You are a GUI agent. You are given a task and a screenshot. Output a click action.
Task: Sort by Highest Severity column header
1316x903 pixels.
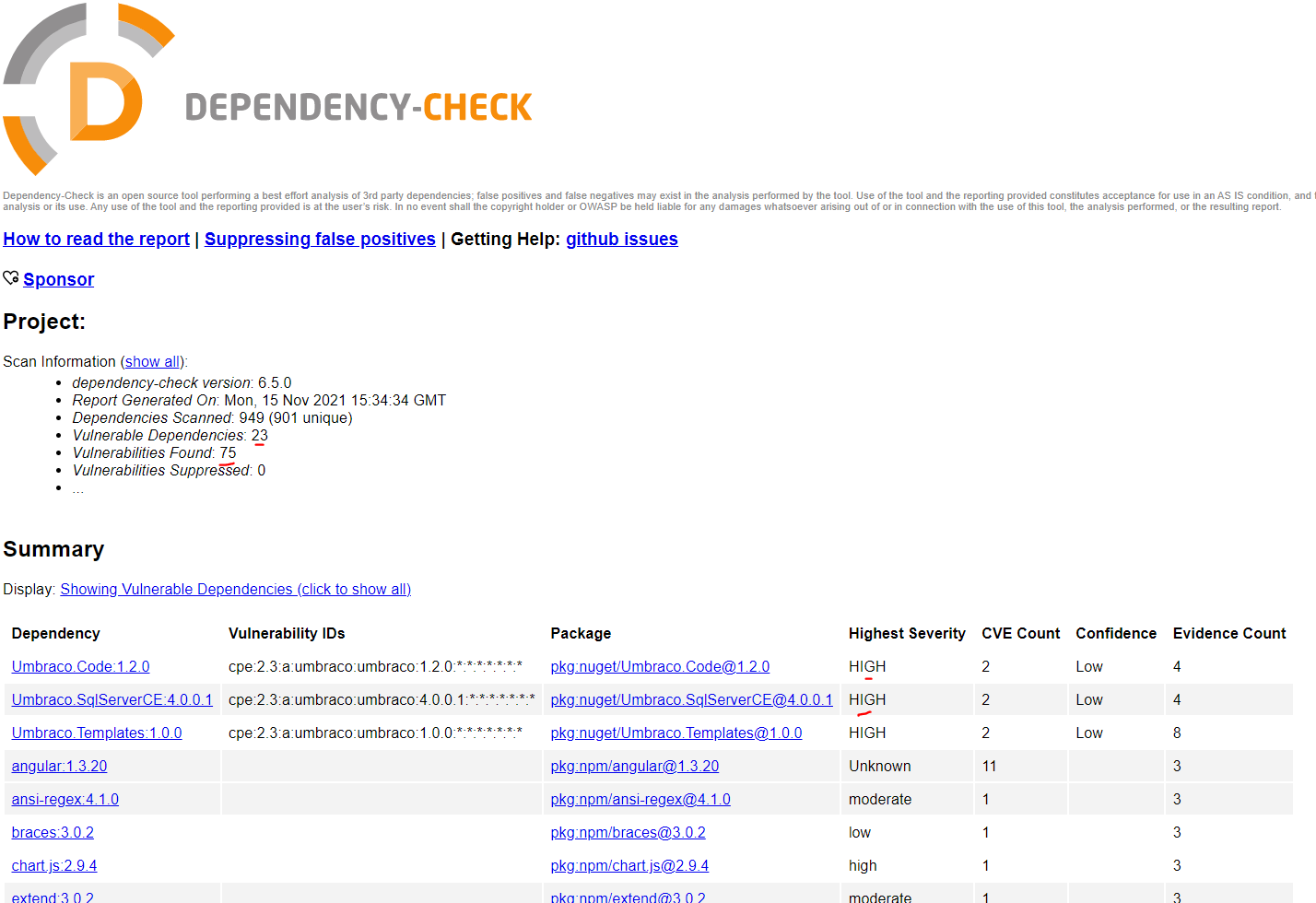point(907,633)
